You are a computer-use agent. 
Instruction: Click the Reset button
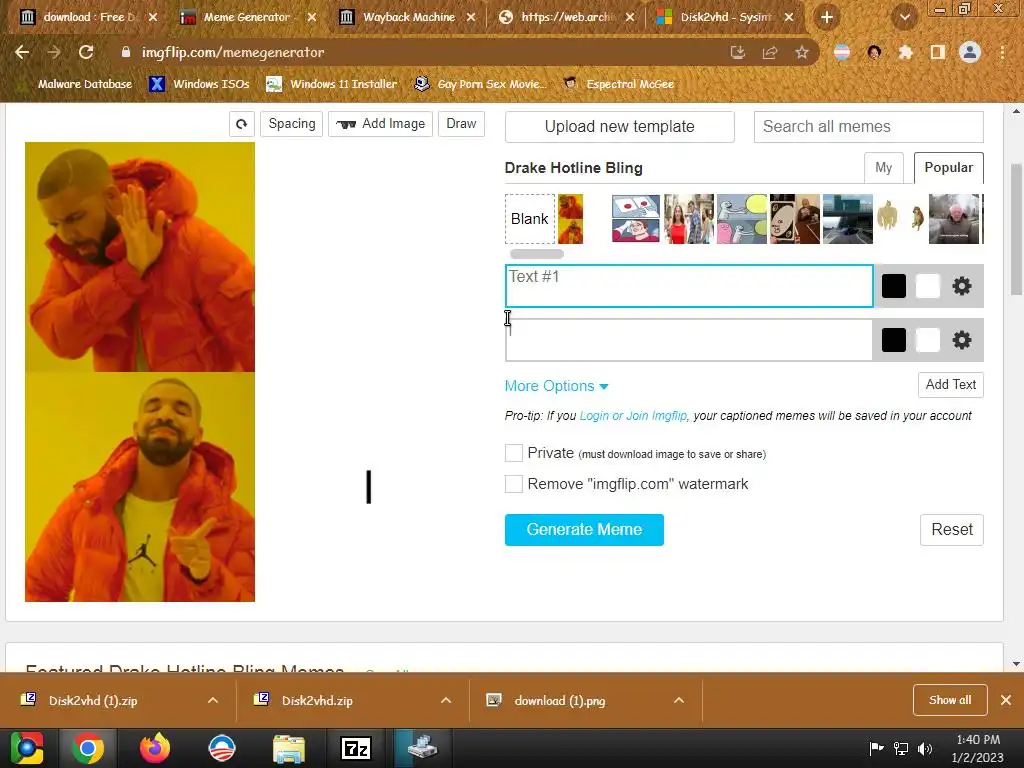pos(952,530)
